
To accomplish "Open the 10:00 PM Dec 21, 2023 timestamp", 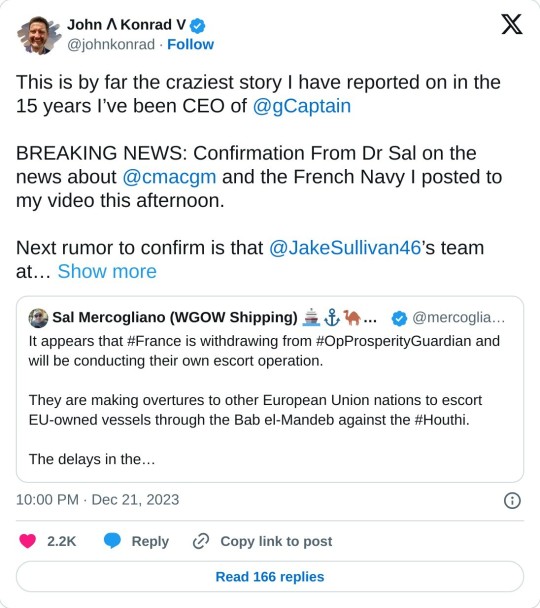I will (x=98, y=500).
